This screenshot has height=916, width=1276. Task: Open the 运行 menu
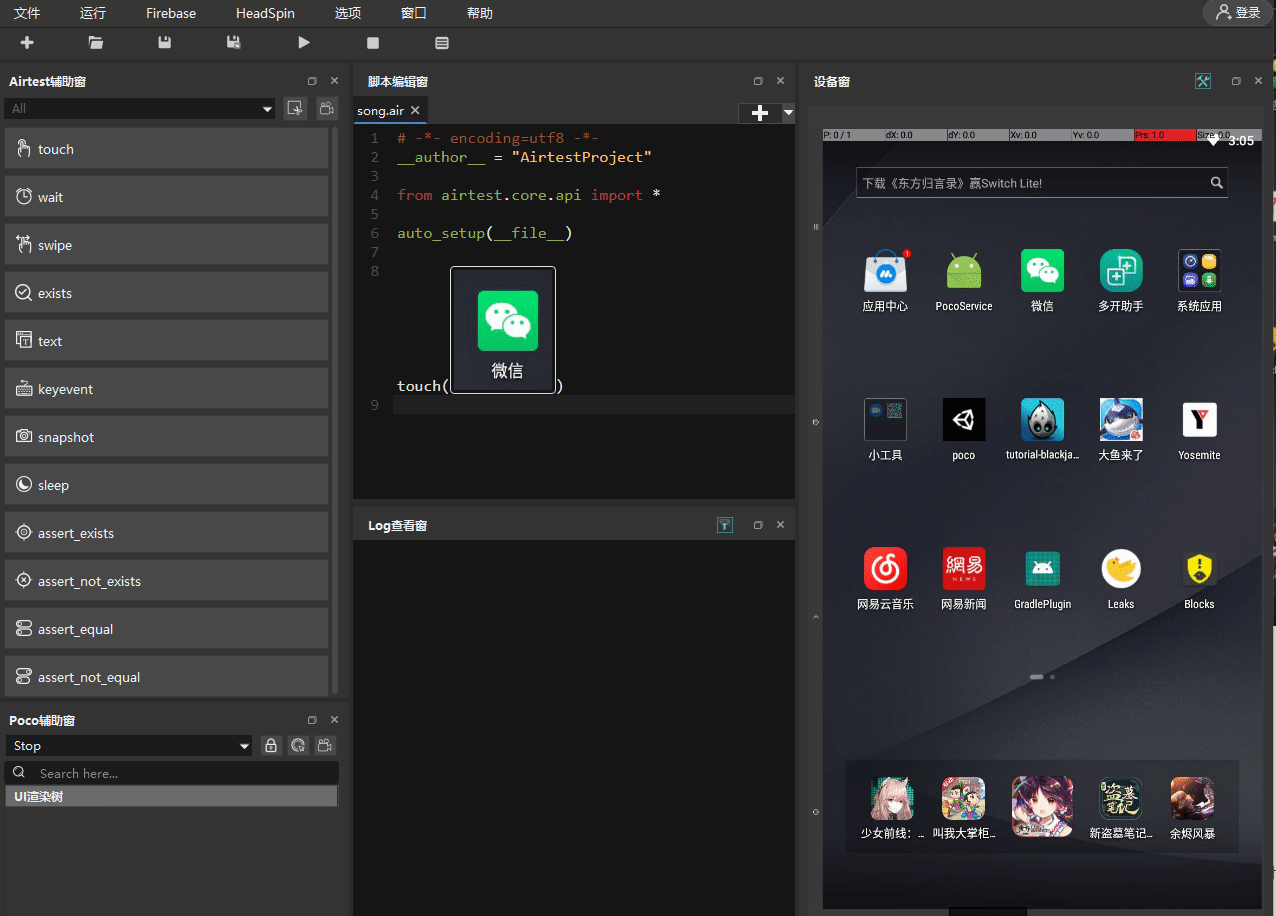[93, 13]
